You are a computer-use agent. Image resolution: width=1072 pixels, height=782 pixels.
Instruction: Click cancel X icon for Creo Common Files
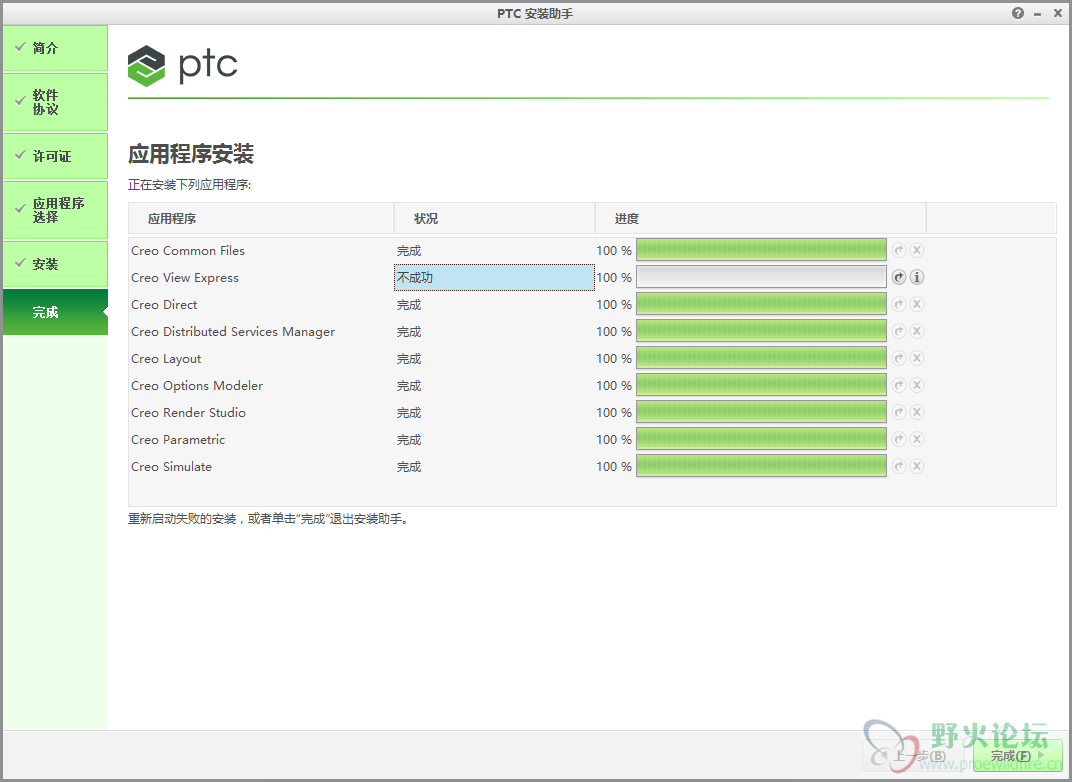coord(917,250)
